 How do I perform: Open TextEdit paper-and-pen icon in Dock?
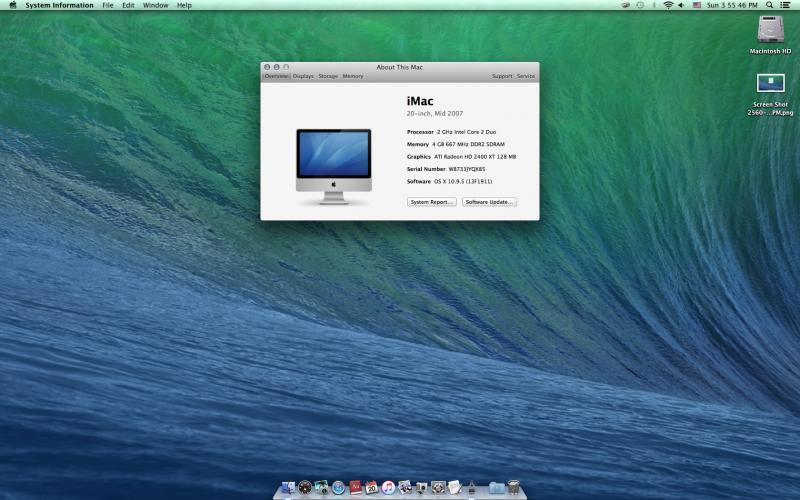coord(455,487)
